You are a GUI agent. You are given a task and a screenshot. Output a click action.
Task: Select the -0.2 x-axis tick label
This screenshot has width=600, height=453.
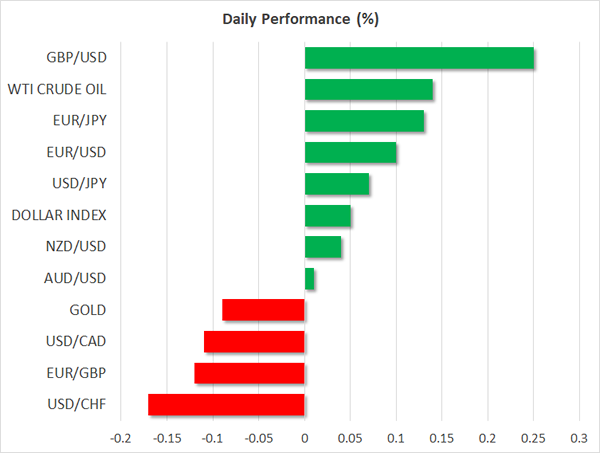pos(120,438)
